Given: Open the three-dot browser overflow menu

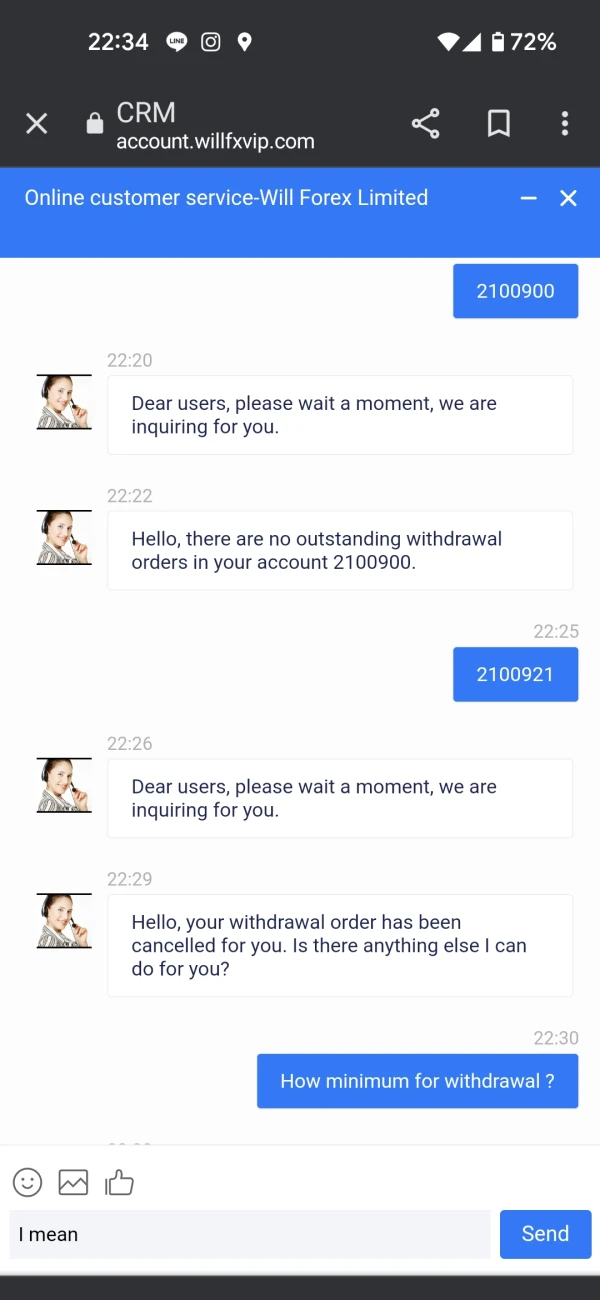Looking at the screenshot, I should point(565,124).
